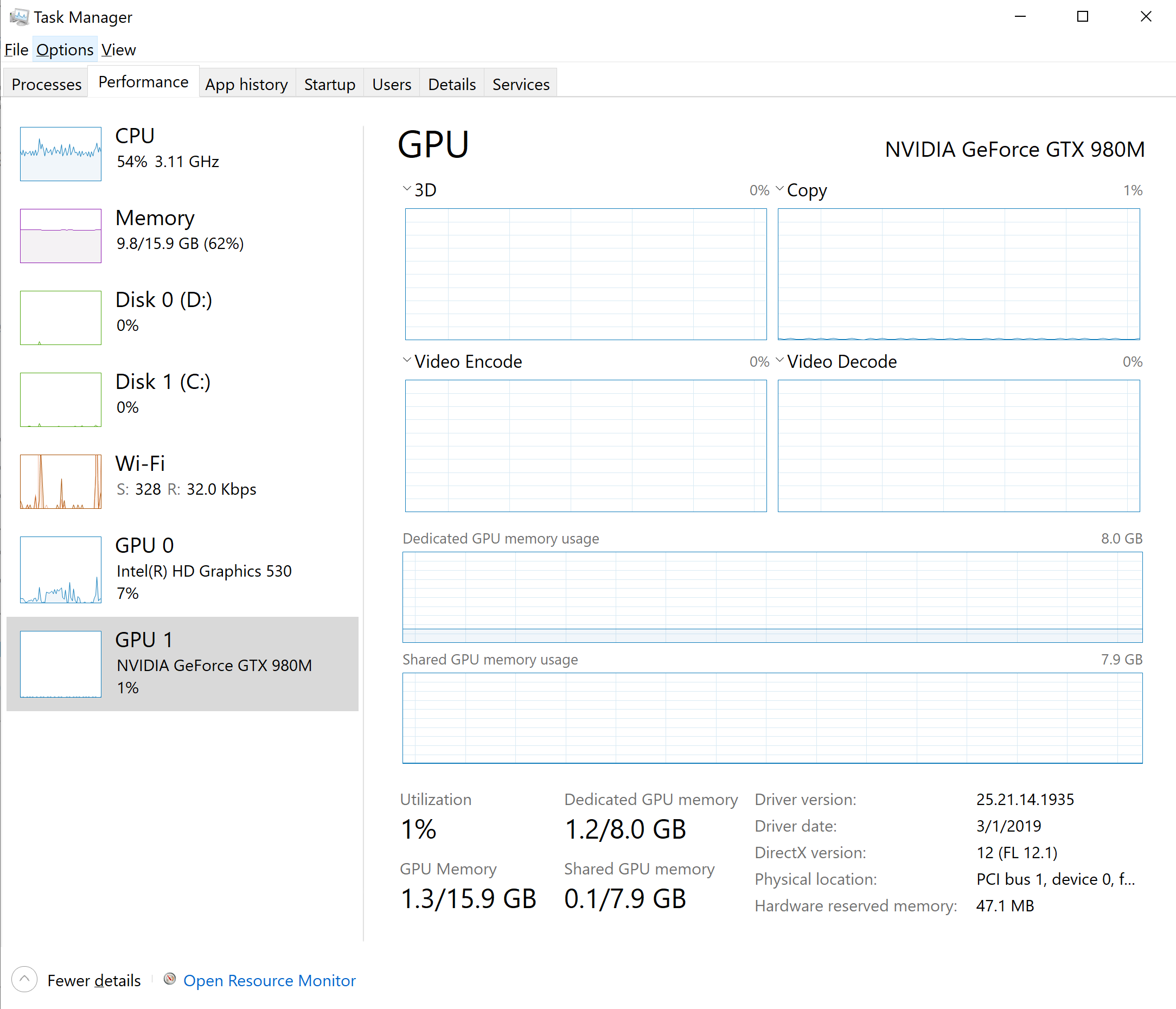Open the Video Encode engine dropdown
Viewport: 1176px width, 1009px height.
(407, 360)
